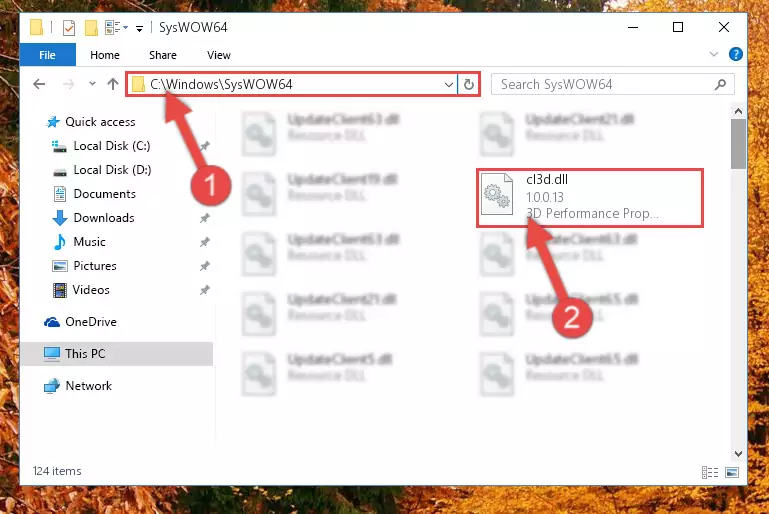Open Downloads in the sidebar
The height and width of the screenshot is (514, 769).
pyautogui.click(x=103, y=218)
